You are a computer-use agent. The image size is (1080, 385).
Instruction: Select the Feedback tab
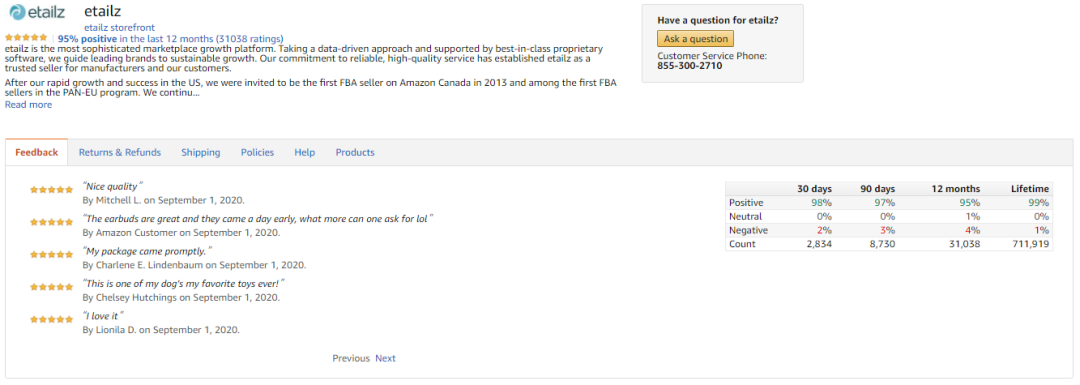coord(37,152)
